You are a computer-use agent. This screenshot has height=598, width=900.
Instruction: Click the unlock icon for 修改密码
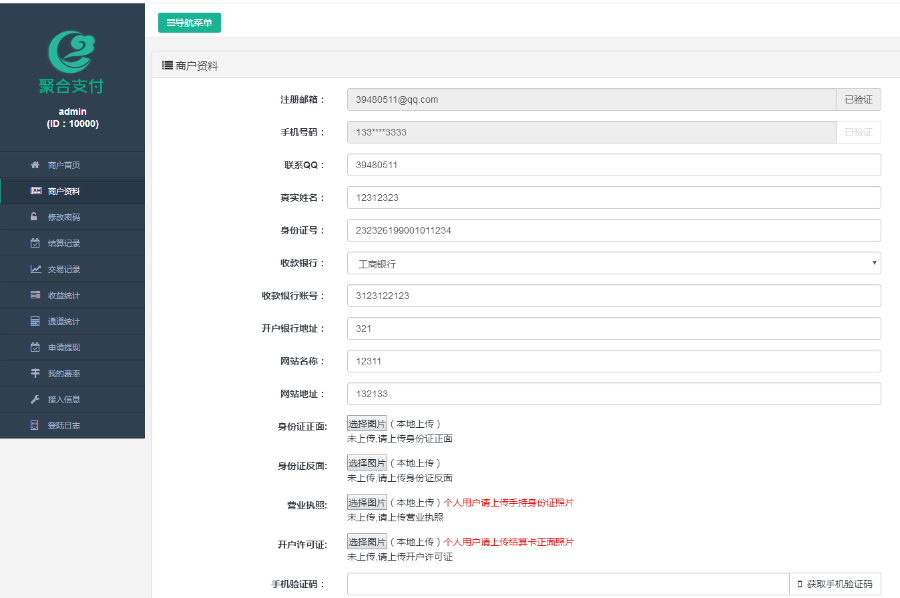tap(34, 216)
